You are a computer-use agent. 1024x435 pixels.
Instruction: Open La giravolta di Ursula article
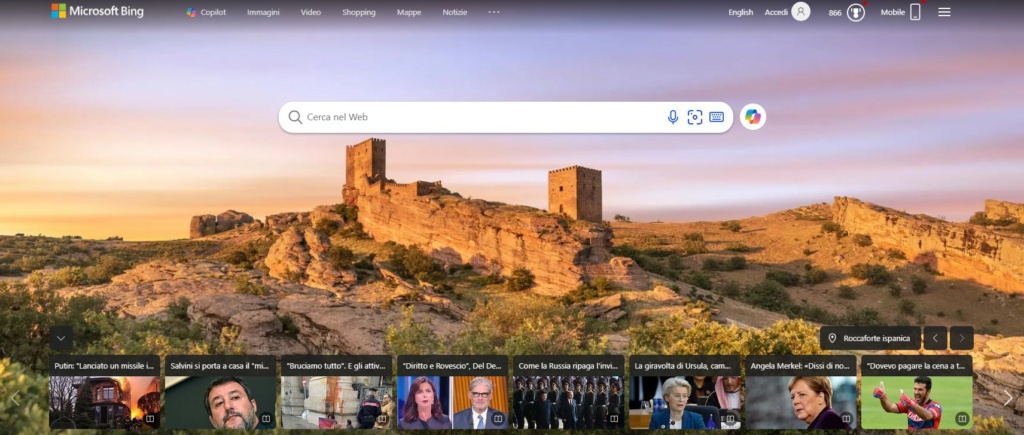(684, 393)
